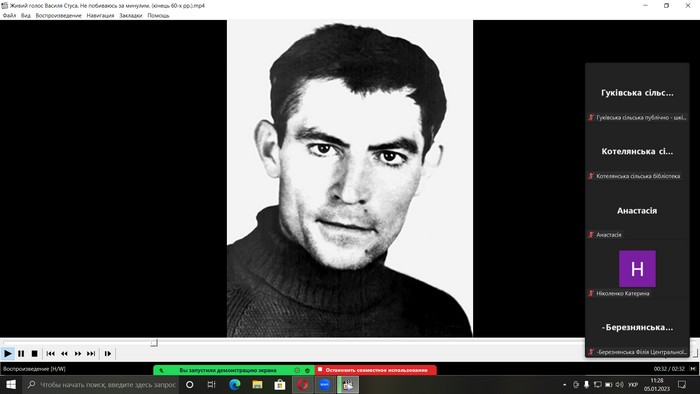Open the volume control in system tray
Screen dimensions: 700x394
point(620,384)
